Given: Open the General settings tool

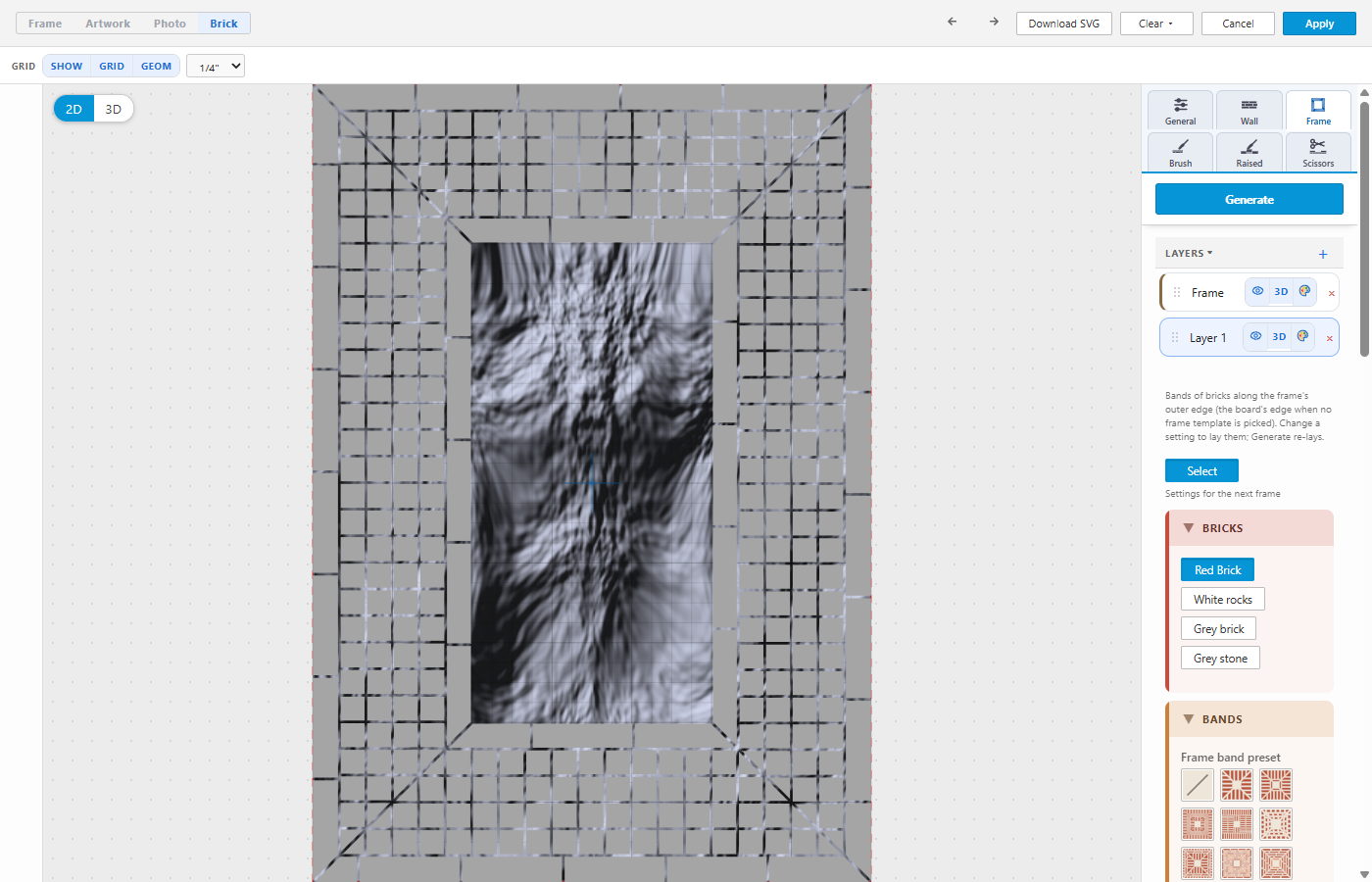Looking at the screenshot, I should point(1181,111).
